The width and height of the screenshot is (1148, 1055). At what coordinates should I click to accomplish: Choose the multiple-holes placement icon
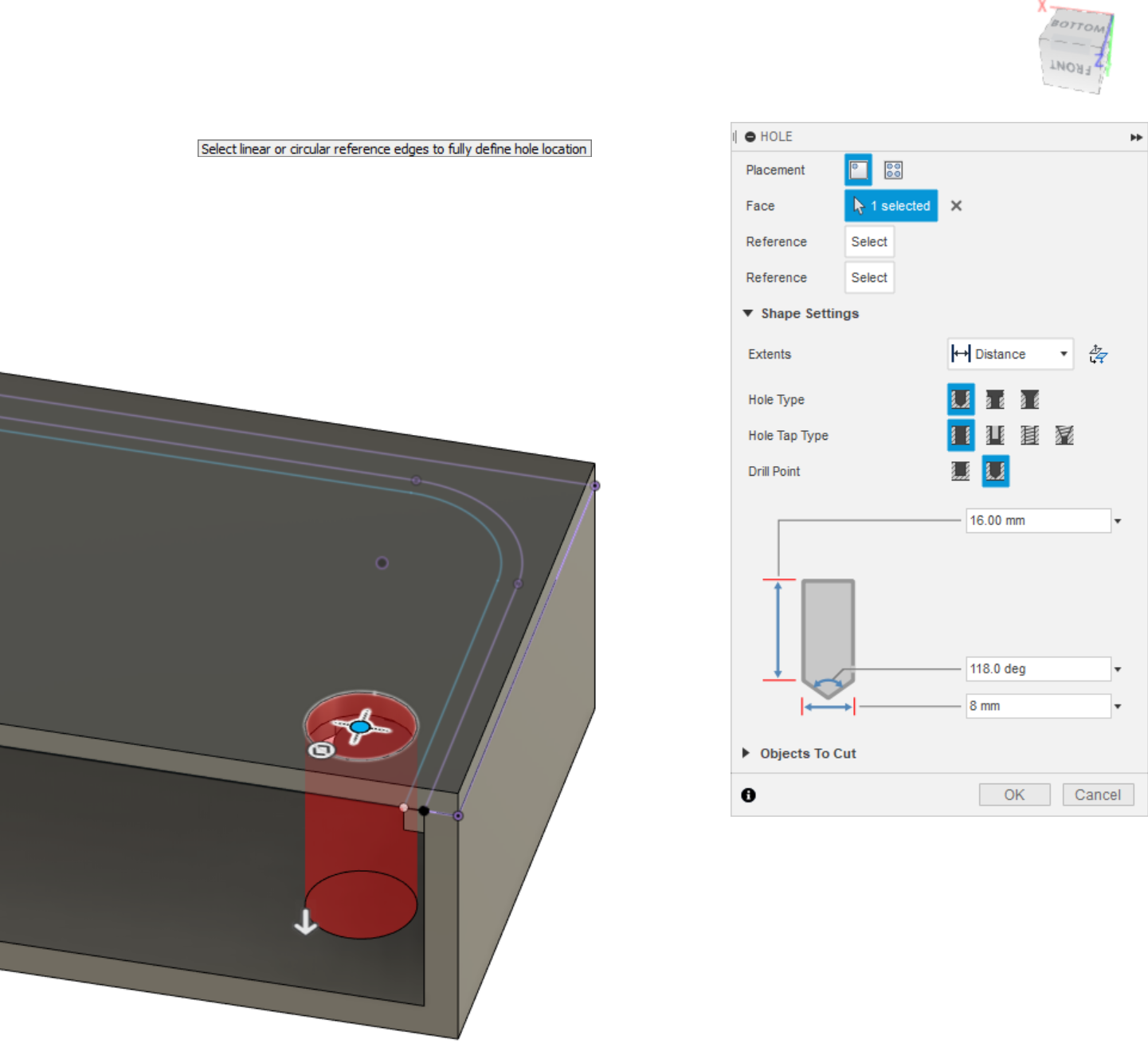[x=893, y=170]
